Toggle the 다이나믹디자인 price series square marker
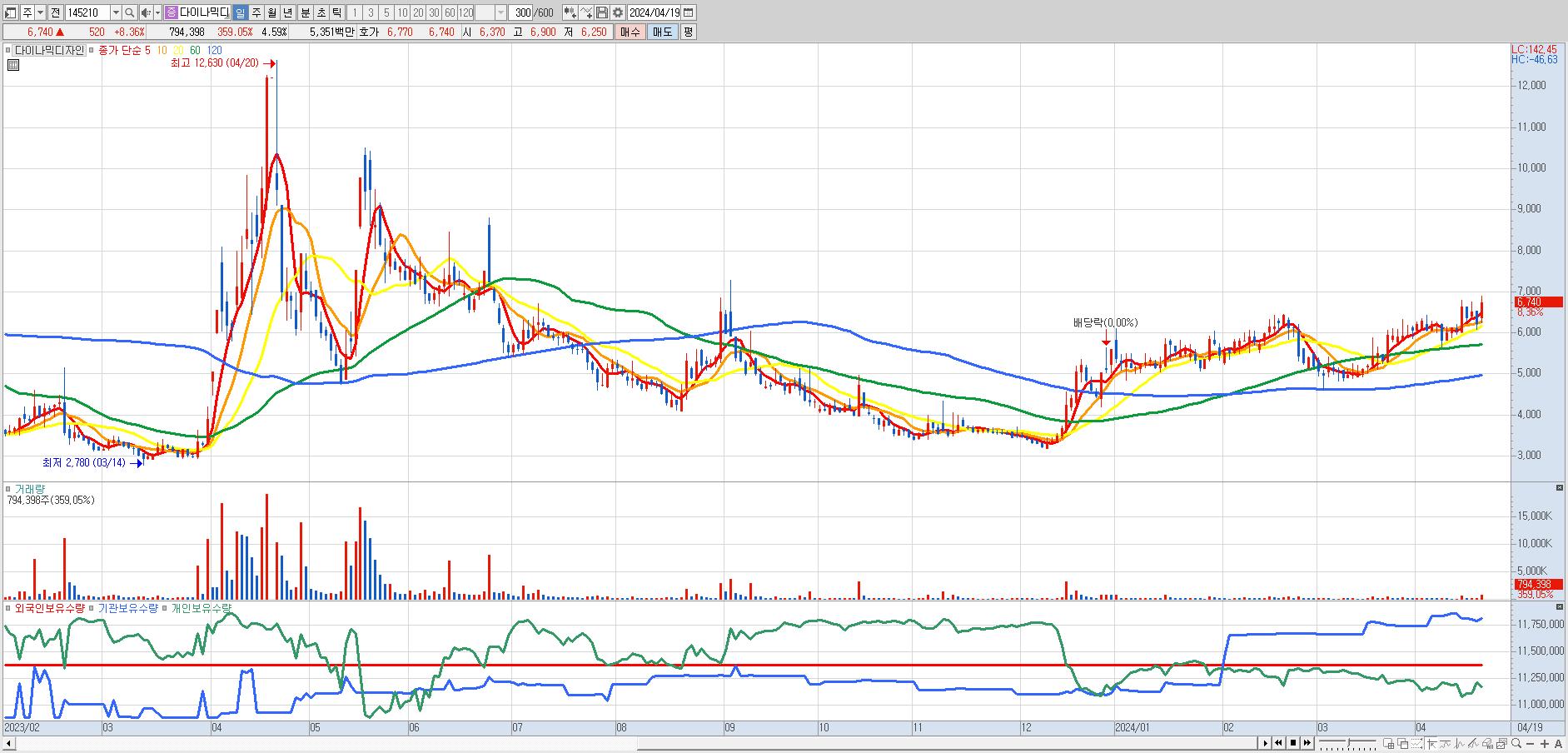The width and height of the screenshot is (1568, 753). [9, 50]
